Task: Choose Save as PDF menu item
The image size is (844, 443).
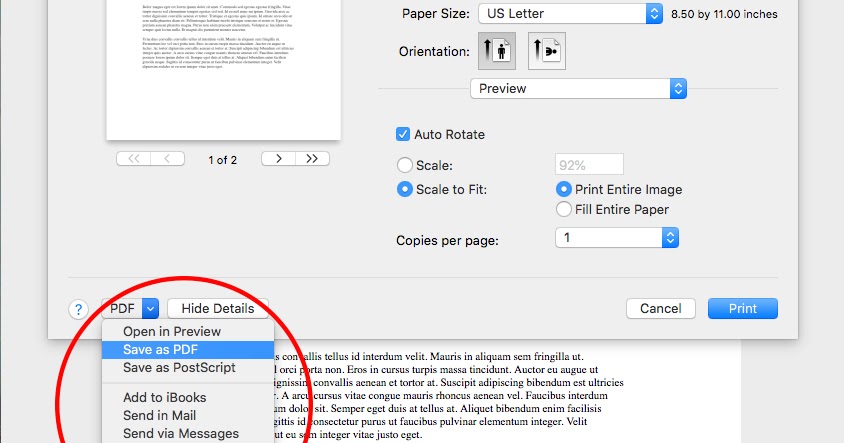Action: [188, 350]
